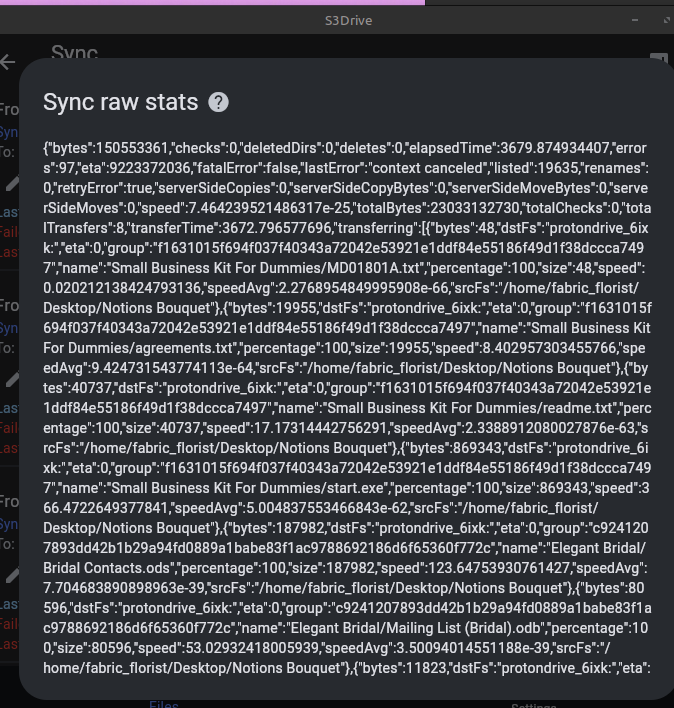
Task: Open the second blue Sync source link
Action: (9, 328)
